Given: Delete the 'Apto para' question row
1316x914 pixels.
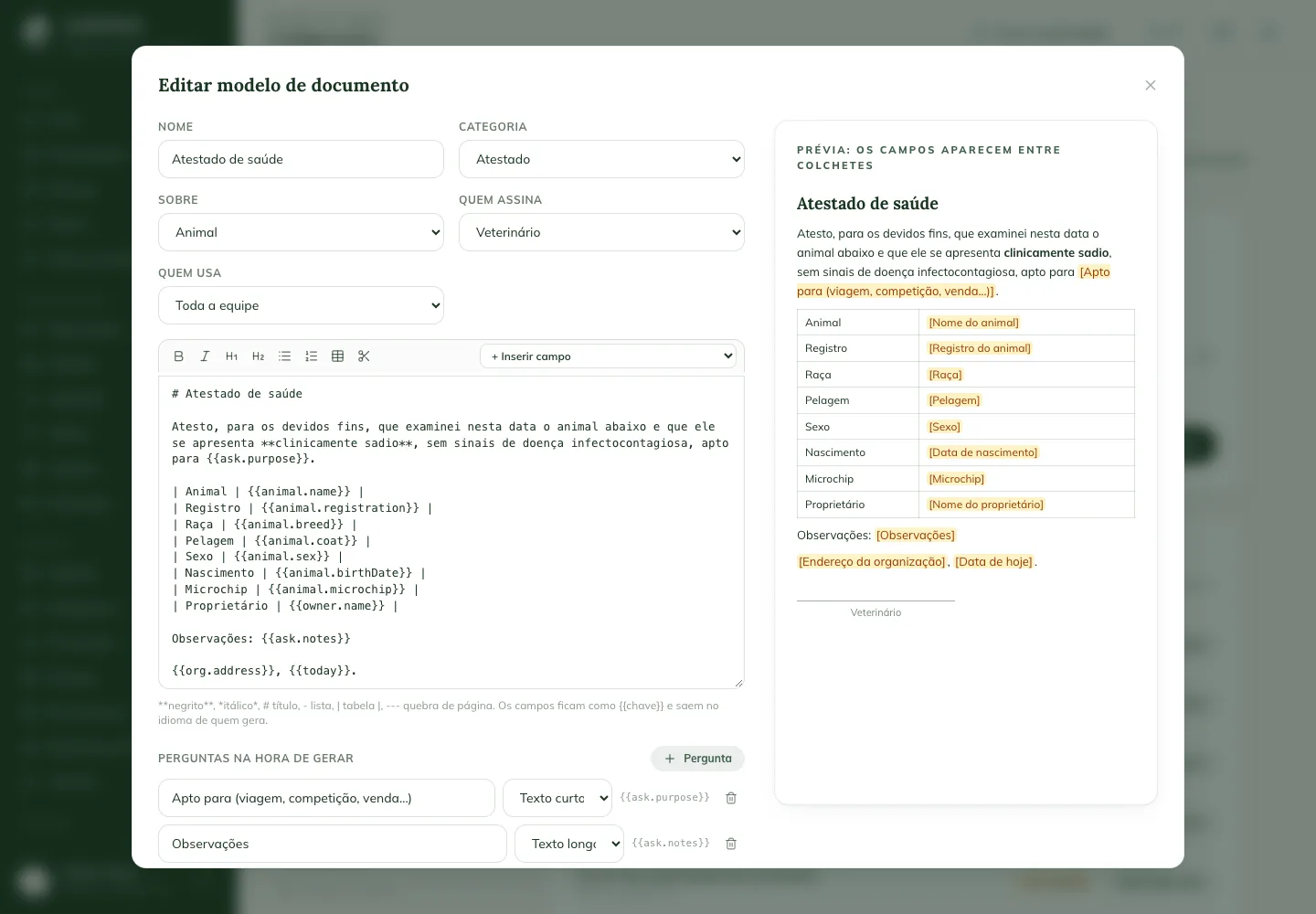Looking at the screenshot, I should (731, 798).
